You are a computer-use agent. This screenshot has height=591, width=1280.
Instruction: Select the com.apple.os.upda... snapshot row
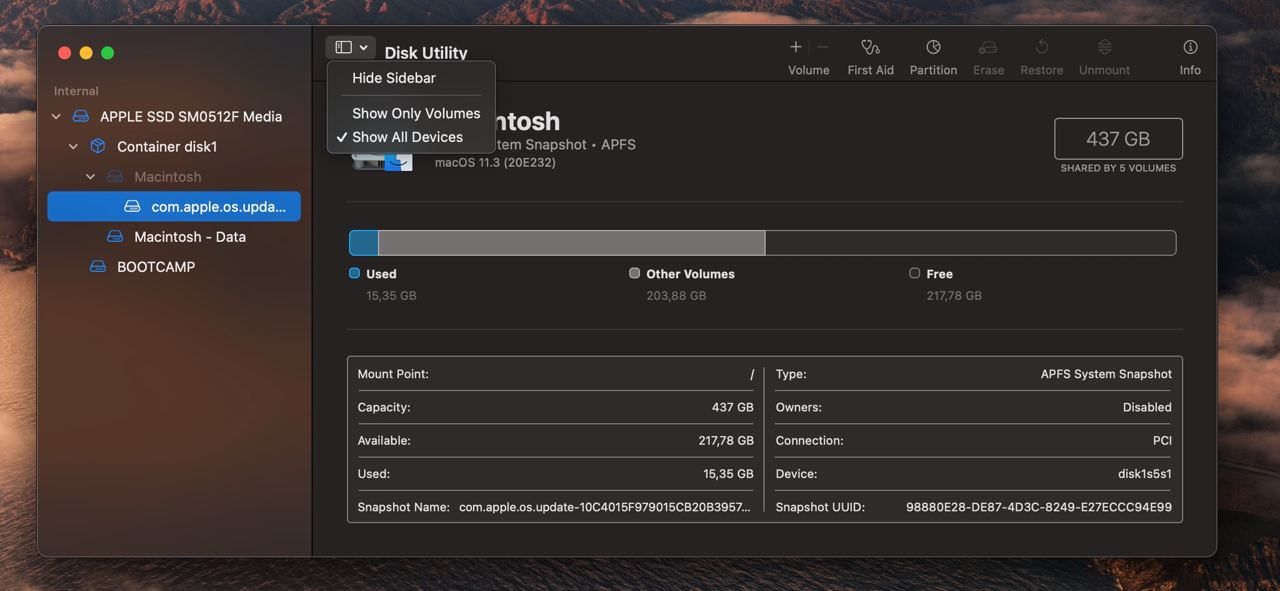[x=174, y=207]
